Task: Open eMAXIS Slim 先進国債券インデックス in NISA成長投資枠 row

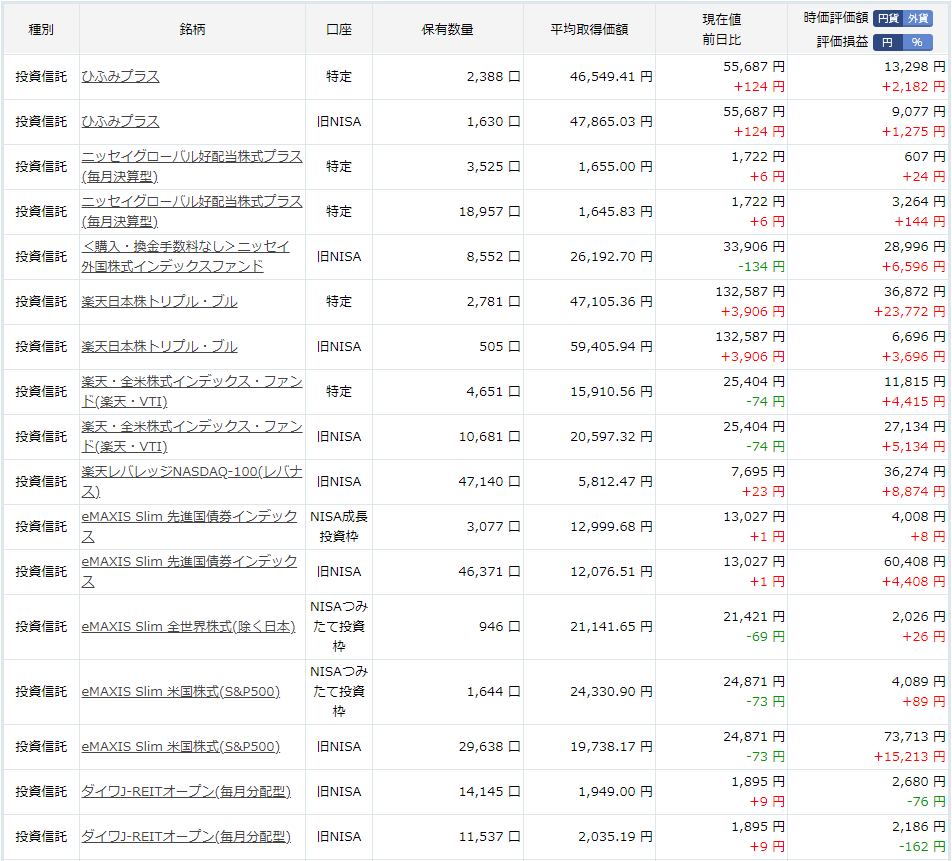Action: (189, 526)
